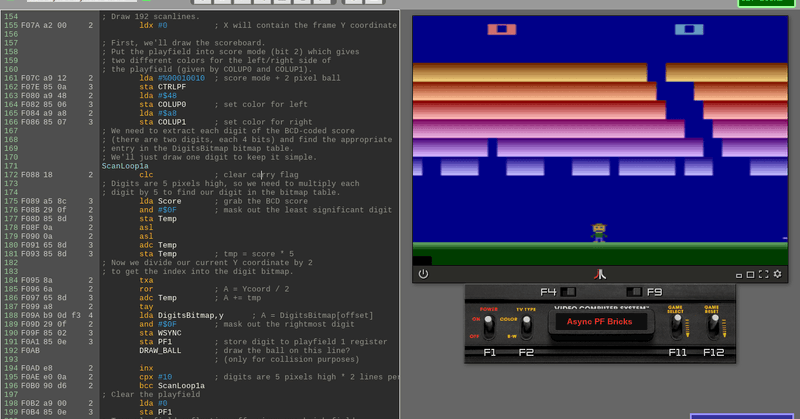Click line number 172 in the gutter
Viewport: 800px width, 419px height.
[x=11, y=175]
